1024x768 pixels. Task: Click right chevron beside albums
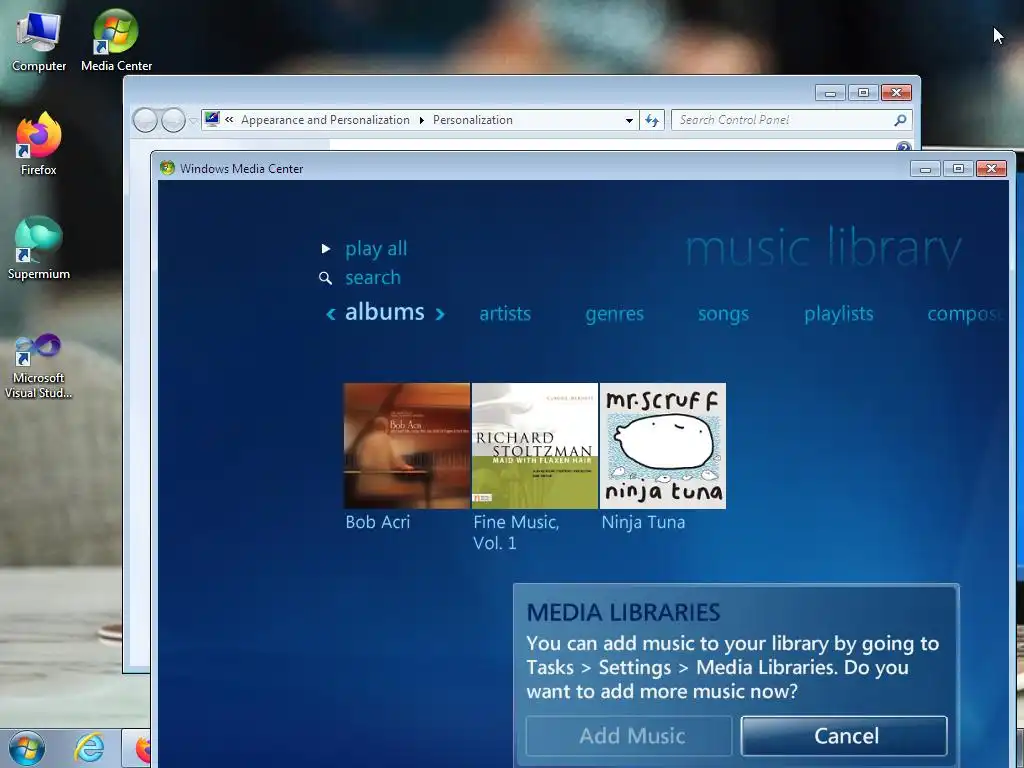tap(440, 314)
